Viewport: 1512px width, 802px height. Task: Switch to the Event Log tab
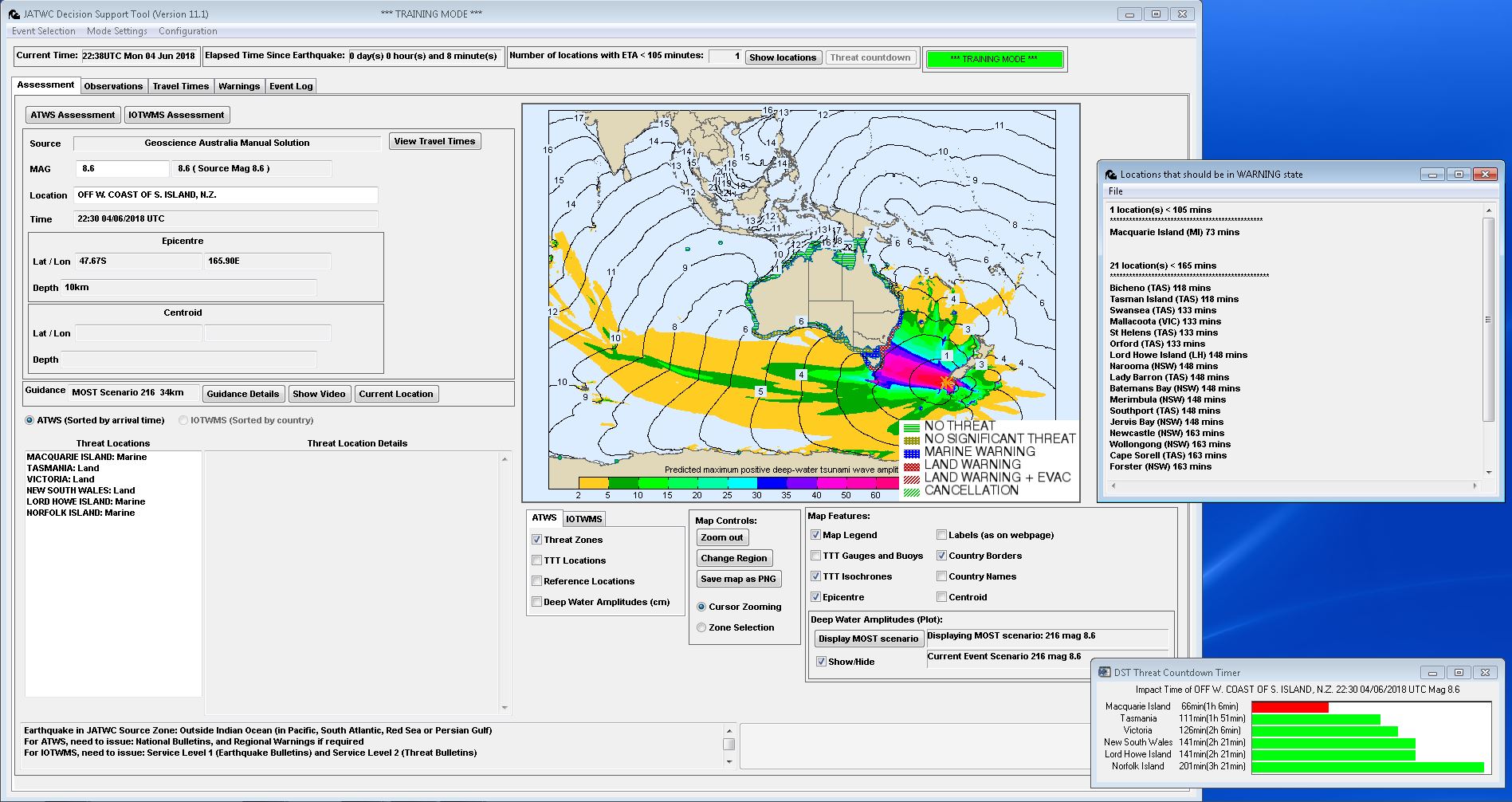[290, 85]
